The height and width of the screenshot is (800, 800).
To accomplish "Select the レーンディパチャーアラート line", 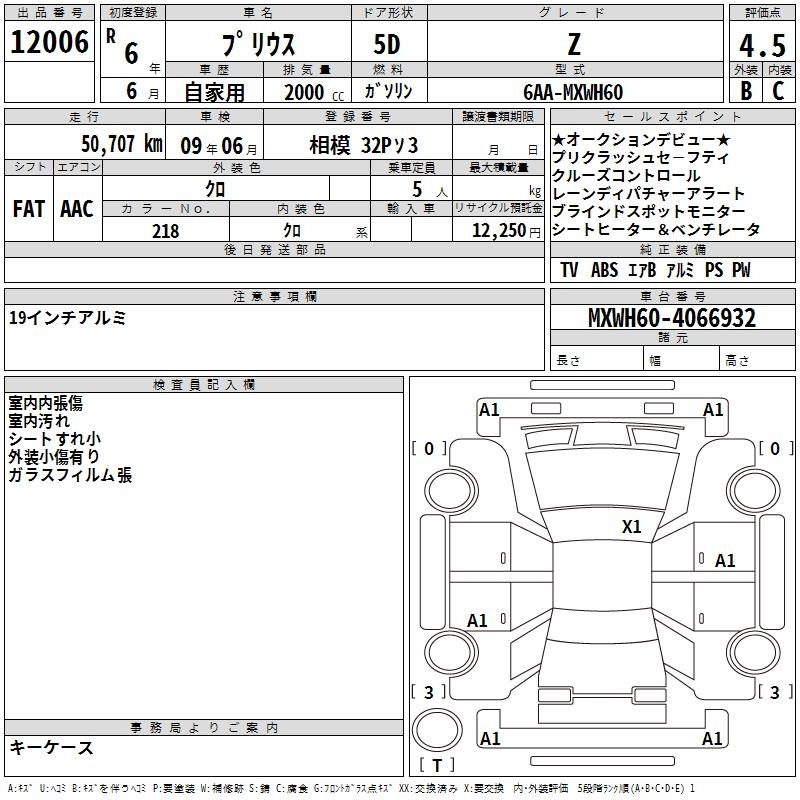I will click(649, 193).
